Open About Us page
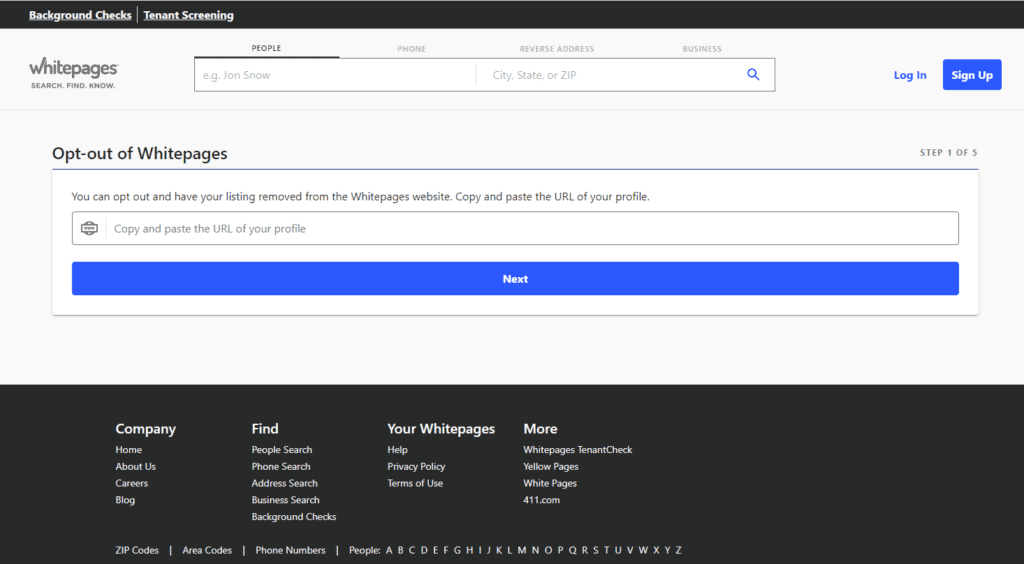This screenshot has width=1024, height=564. pos(136,467)
